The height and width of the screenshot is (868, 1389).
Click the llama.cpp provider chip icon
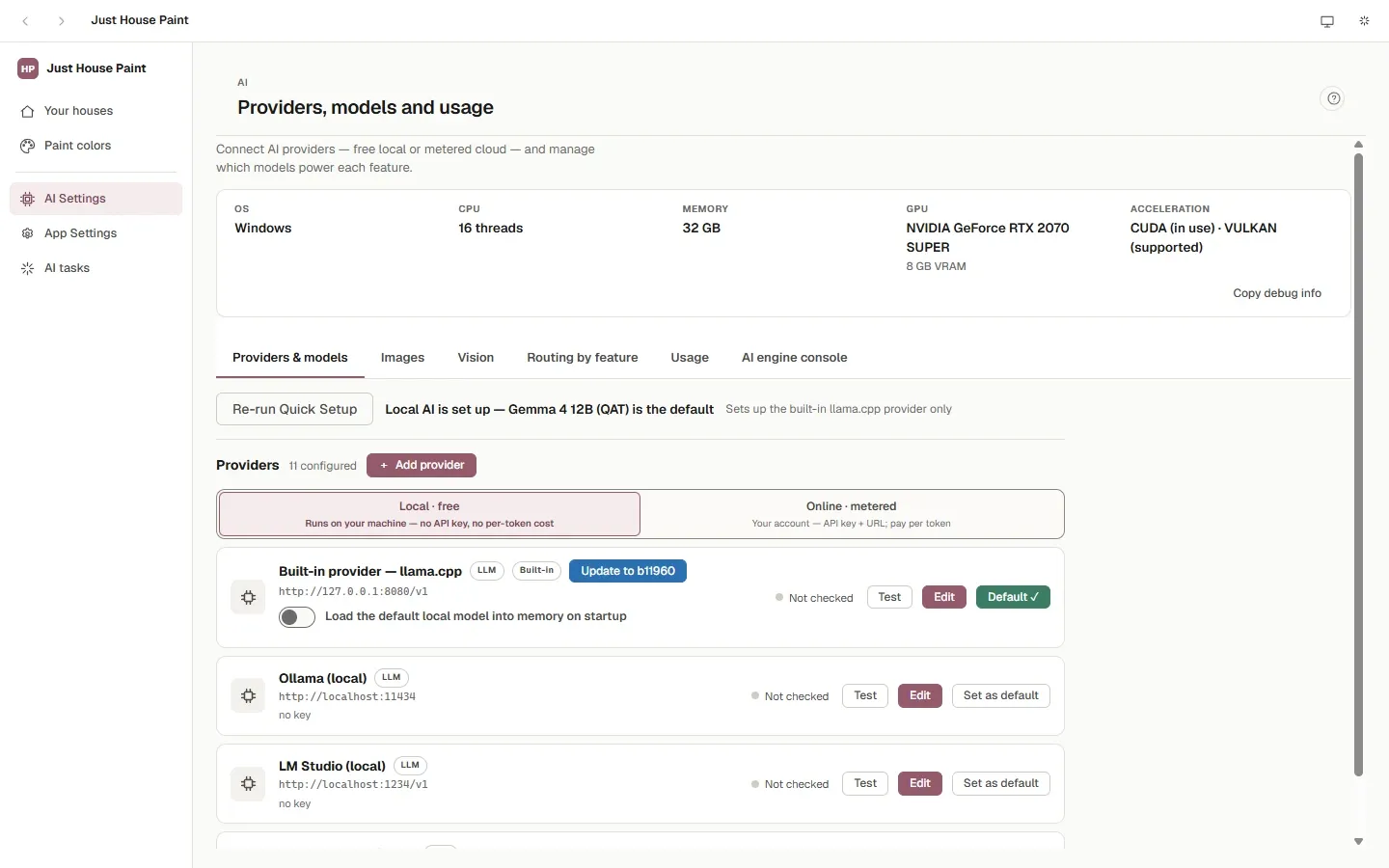click(x=248, y=597)
